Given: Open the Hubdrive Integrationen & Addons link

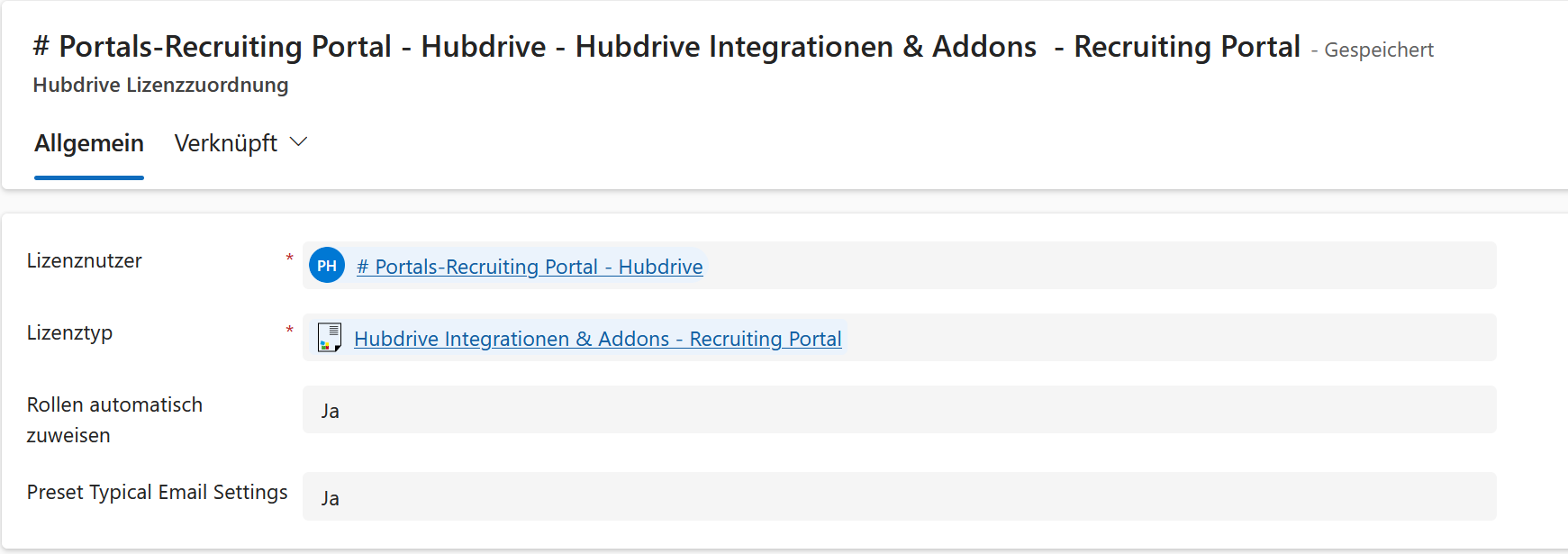Looking at the screenshot, I should 598,339.
